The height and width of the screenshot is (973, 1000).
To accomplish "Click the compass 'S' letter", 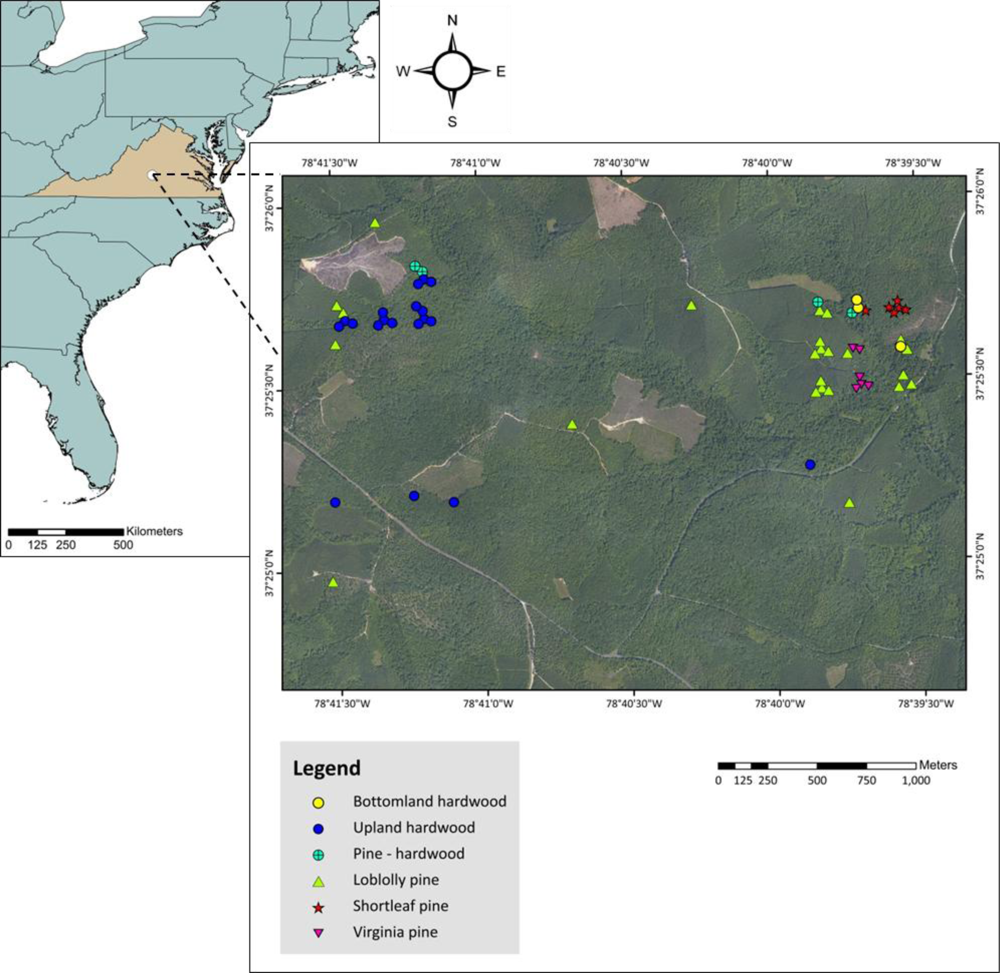I will tap(452, 121).
